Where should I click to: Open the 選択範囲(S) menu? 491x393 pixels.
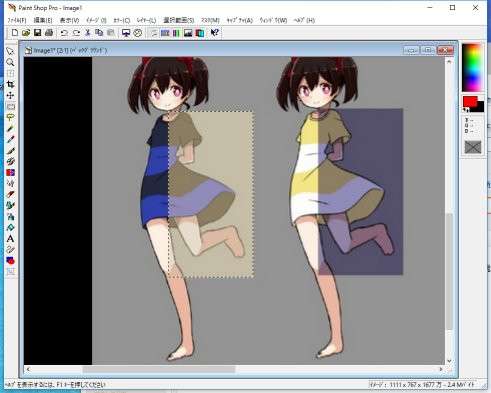click(x=178, y=20)
